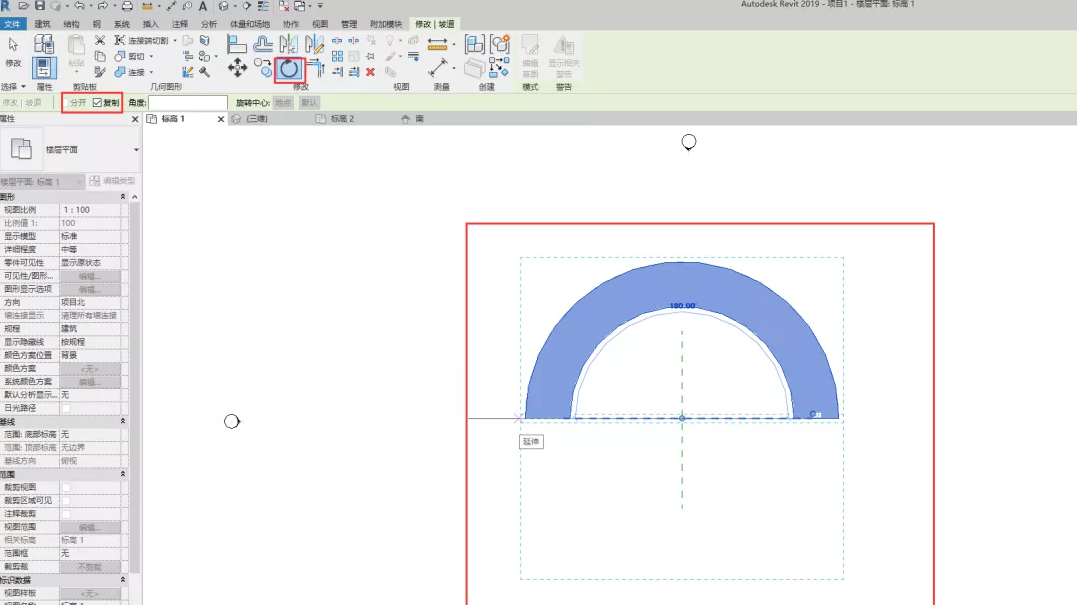
Task: Click 编辑... button for 可见性/图形
Action: click(90, 276)
